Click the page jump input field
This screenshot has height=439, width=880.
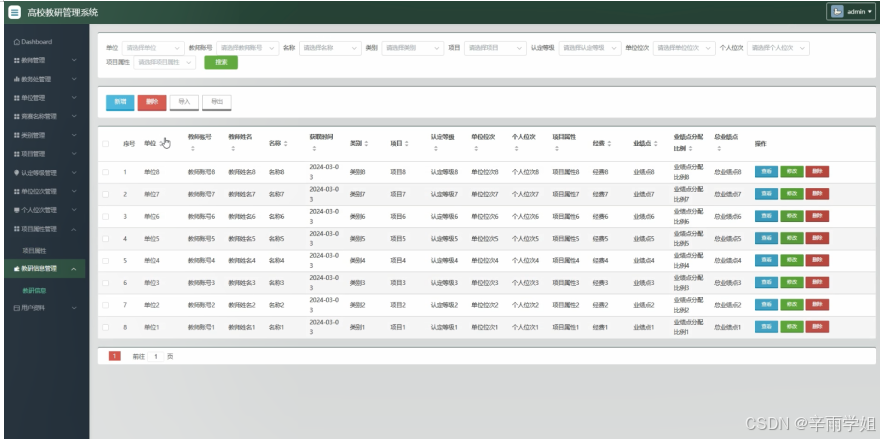[155, 356]
